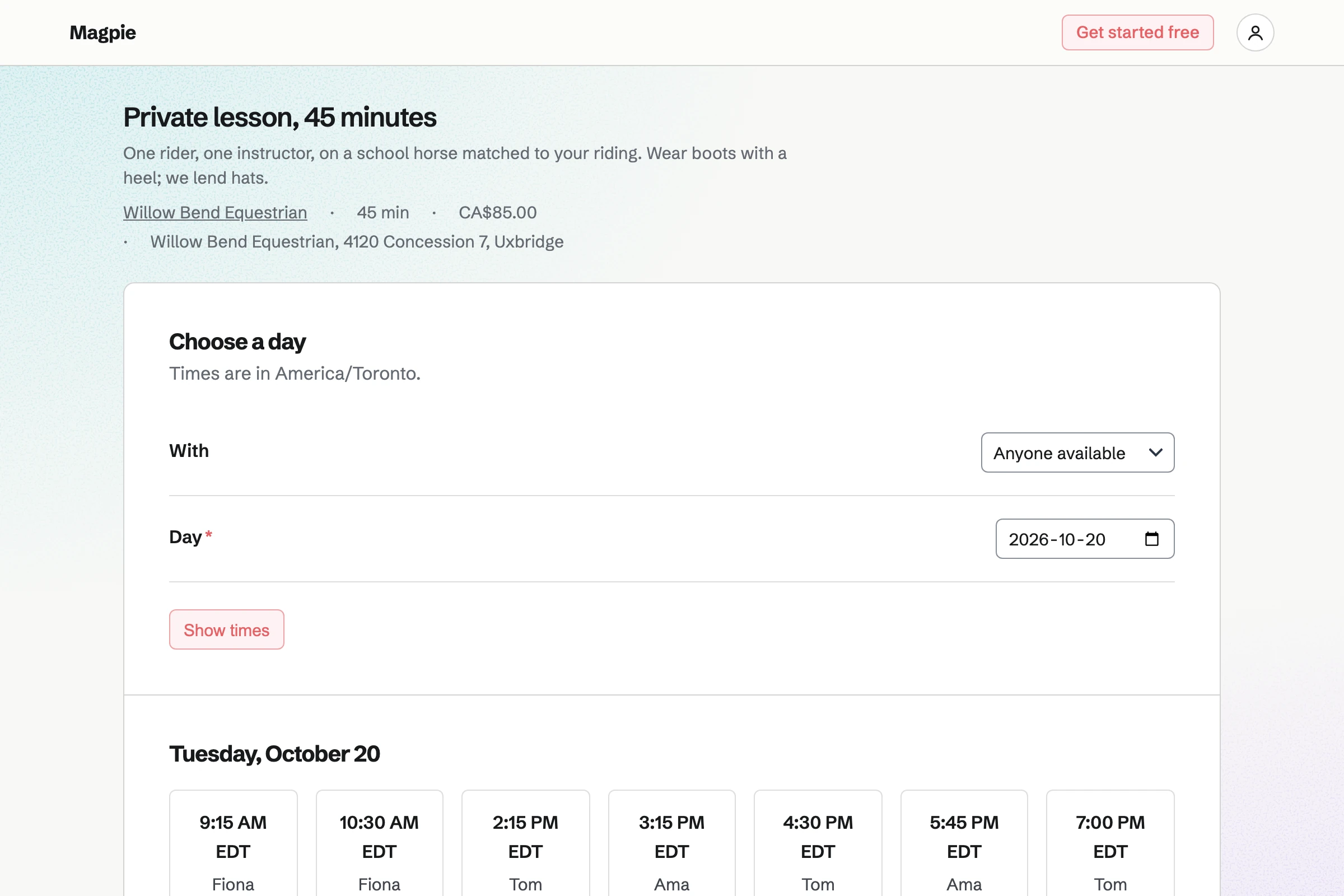This screenshot has height=896, width=1344.
Task: Click the 'Times are in America/Toronto.' note
Action: click(295, 374)
